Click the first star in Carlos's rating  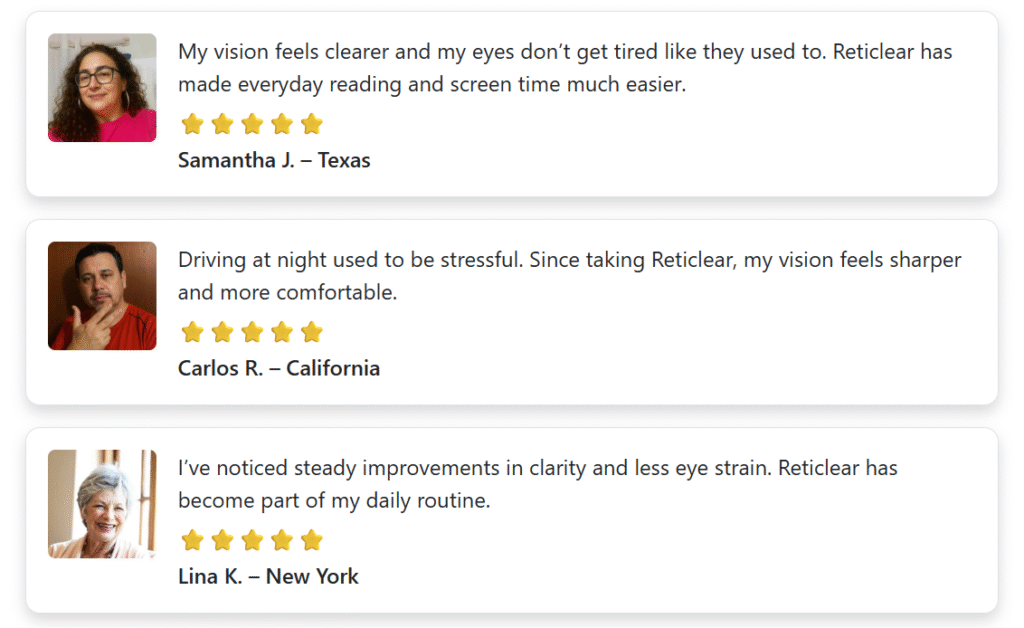(192, 332)
